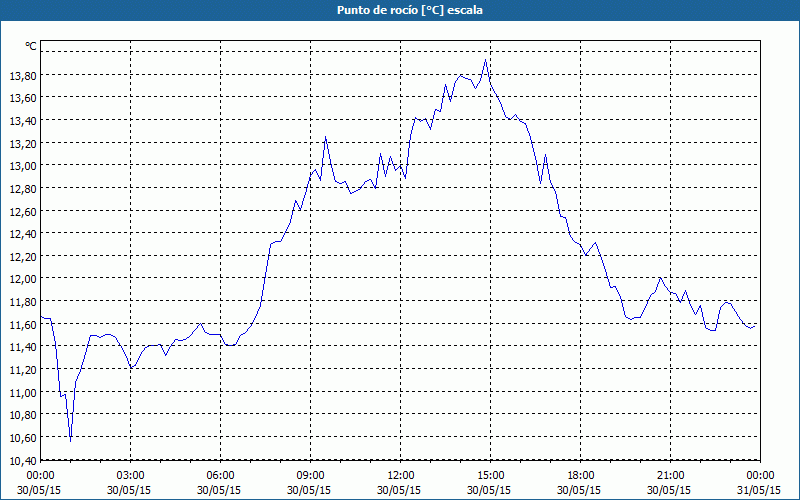
Task: Click the 00:00 label above 31/05/15
Action: (x=760, y=476)
